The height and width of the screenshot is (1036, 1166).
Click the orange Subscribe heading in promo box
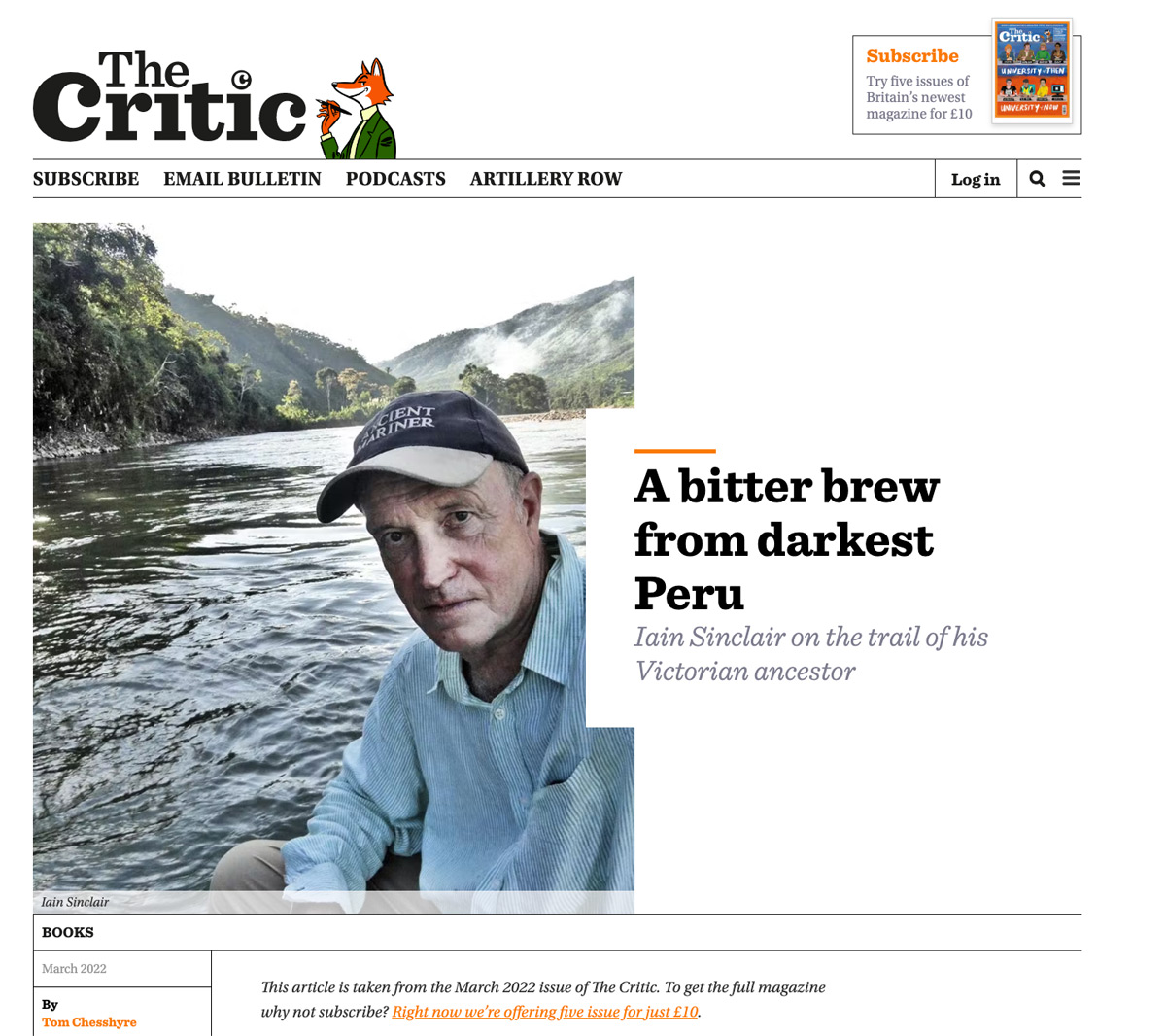point(912,56)
